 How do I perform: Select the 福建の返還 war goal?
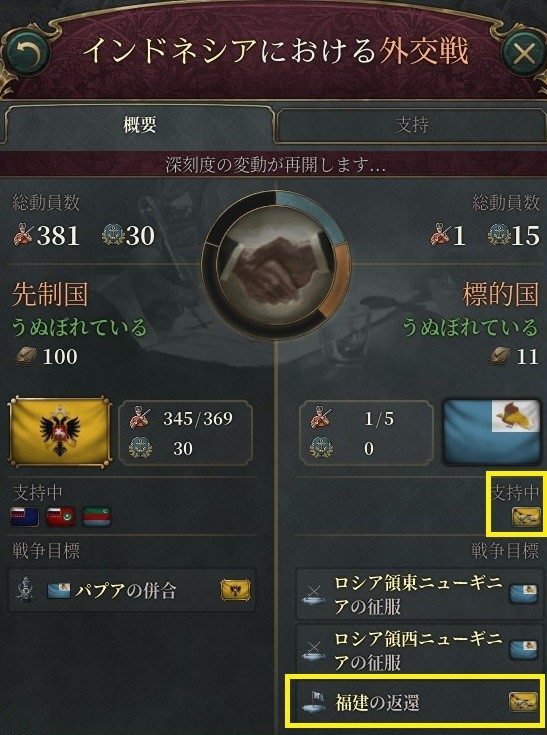417,702
